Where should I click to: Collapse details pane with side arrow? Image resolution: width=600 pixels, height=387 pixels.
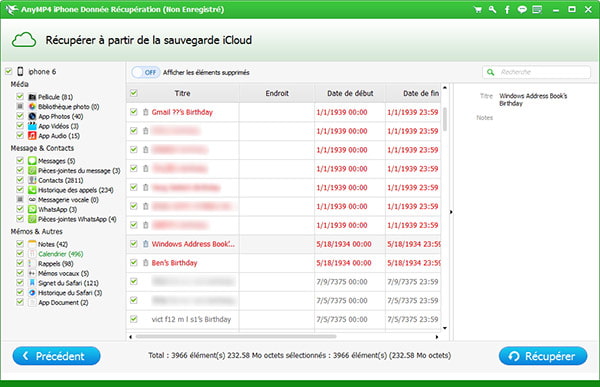tap(451, 212)
